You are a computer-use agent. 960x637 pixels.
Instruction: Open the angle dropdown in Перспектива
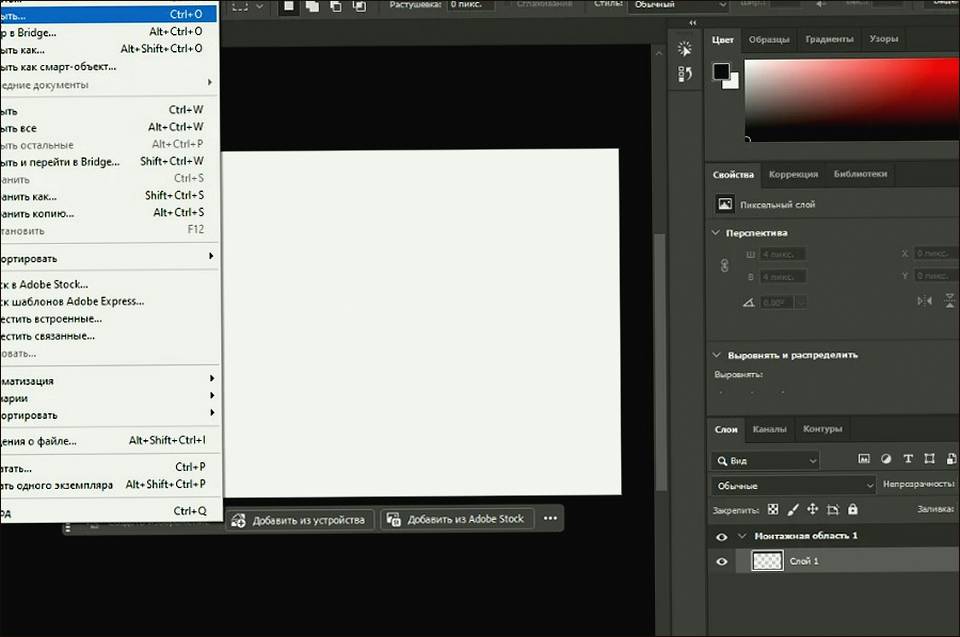pyautogui.click(x=801, y=302)
